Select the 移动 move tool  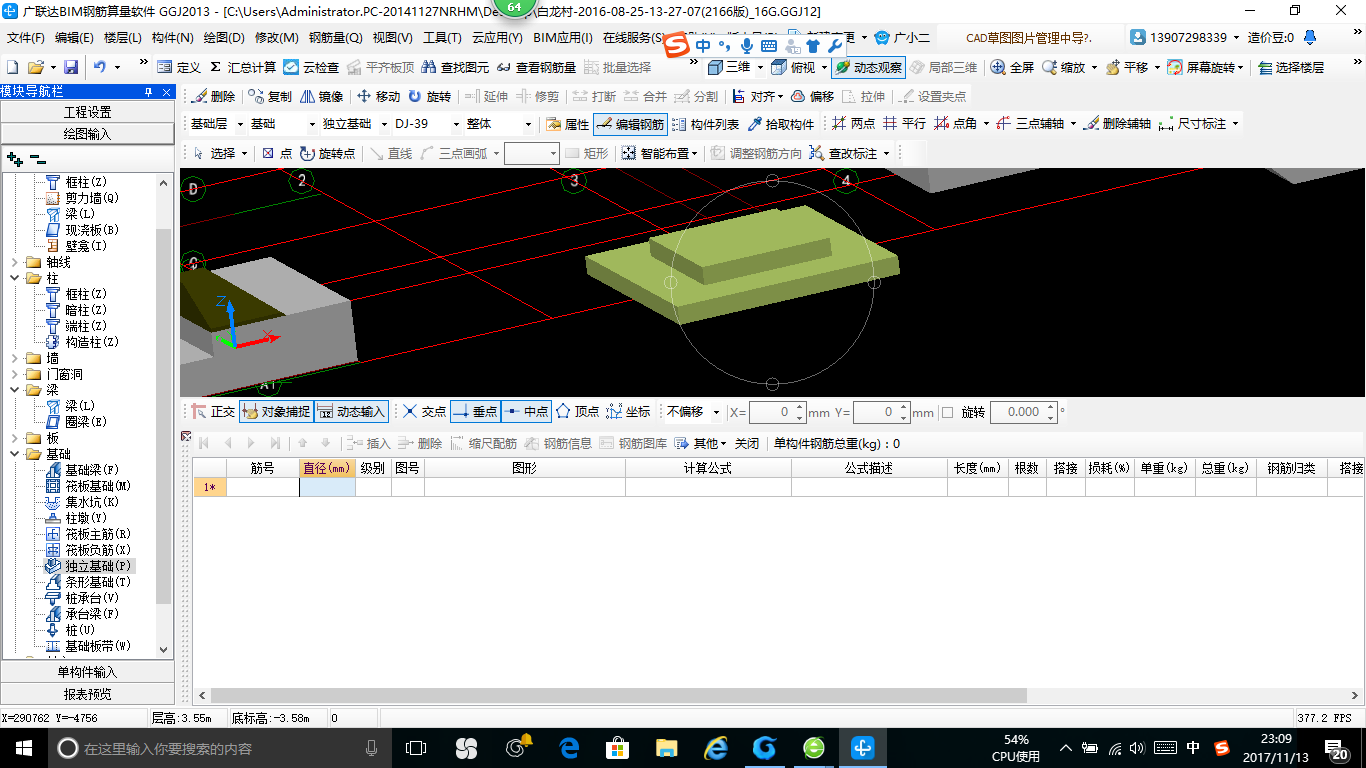click(378, 96)
